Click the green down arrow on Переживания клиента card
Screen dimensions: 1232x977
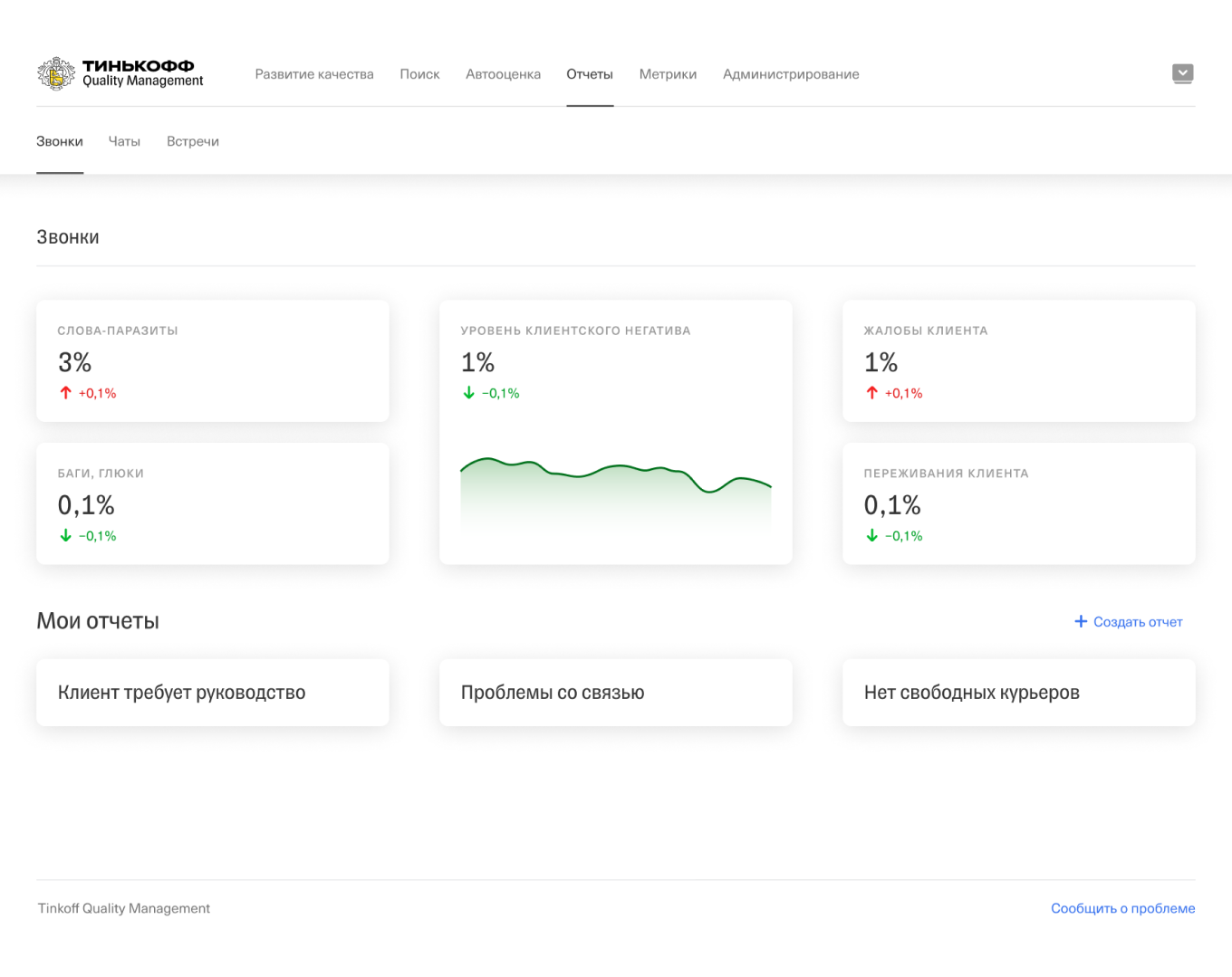point(871,535)
